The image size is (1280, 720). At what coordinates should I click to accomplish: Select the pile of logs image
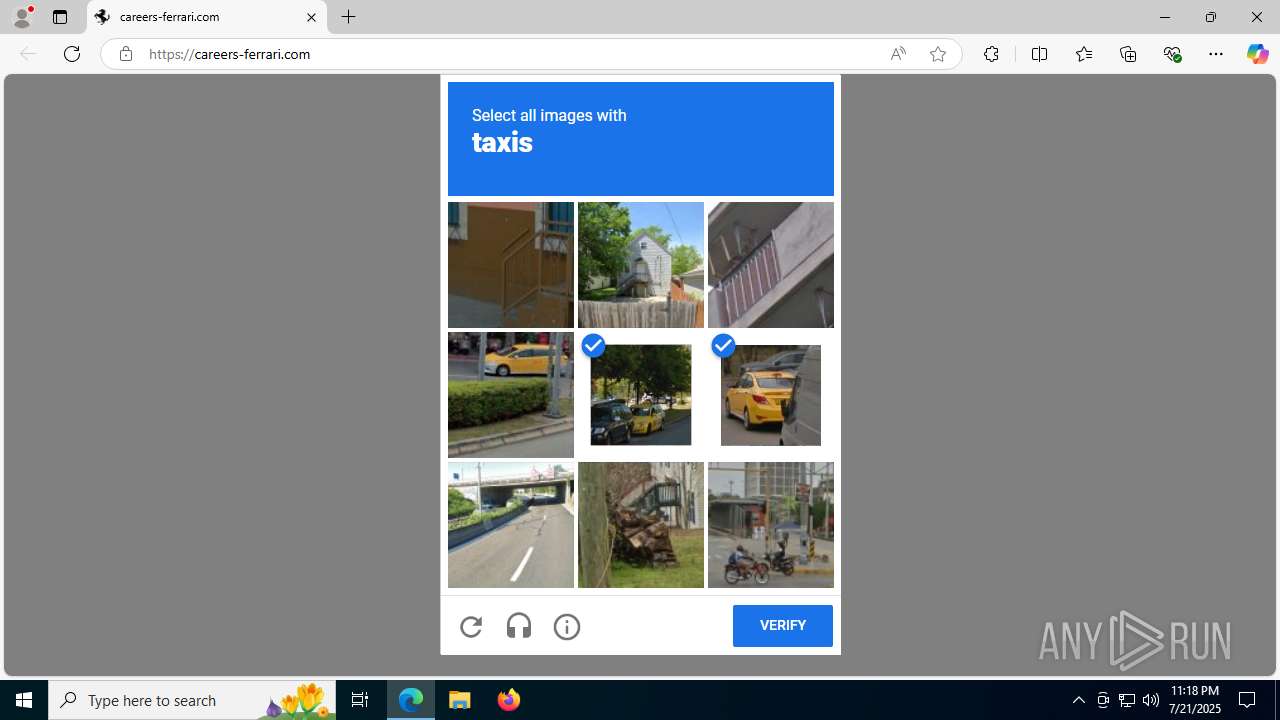coord(641,525)
